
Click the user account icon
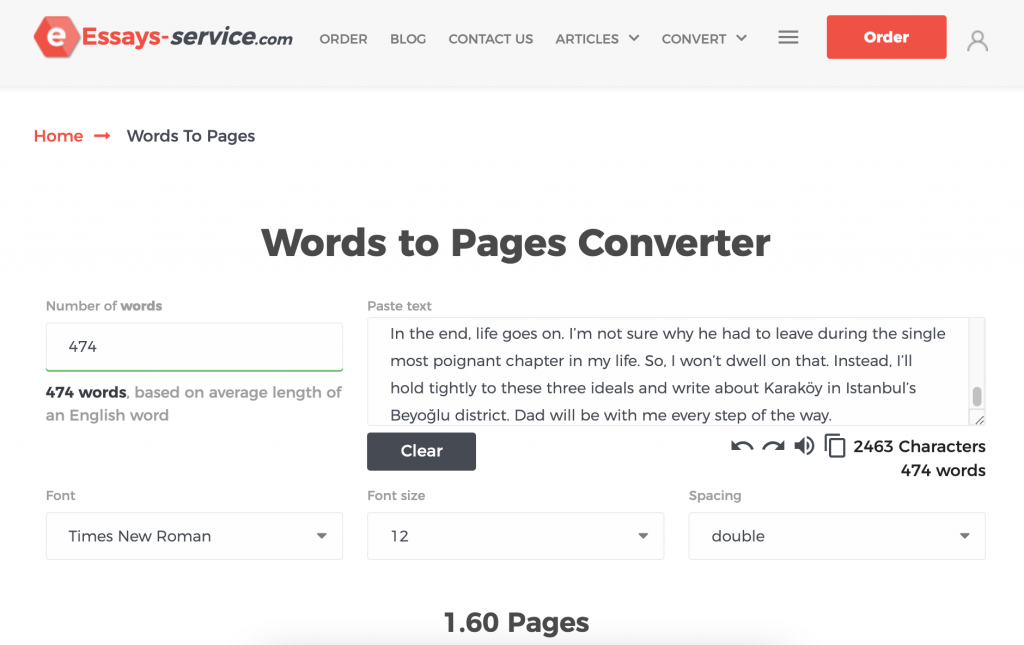pyautogui.click(x=977, y=40)
